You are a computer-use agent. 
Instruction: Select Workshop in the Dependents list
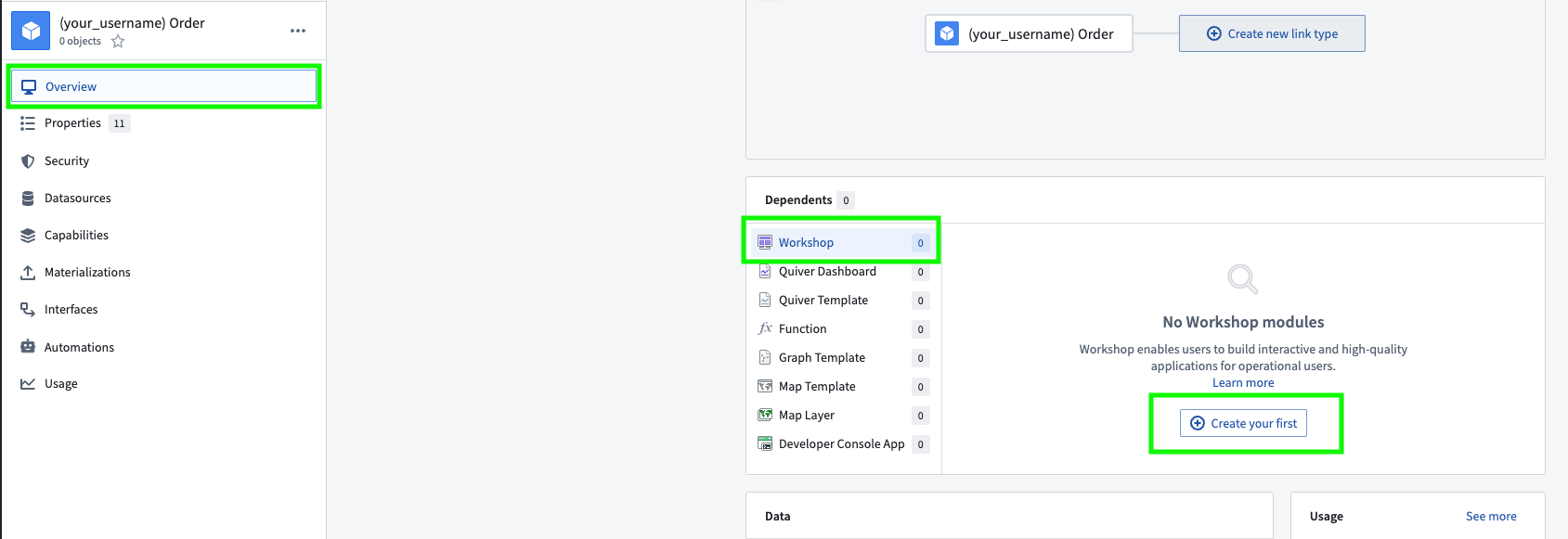pos(806,243)
